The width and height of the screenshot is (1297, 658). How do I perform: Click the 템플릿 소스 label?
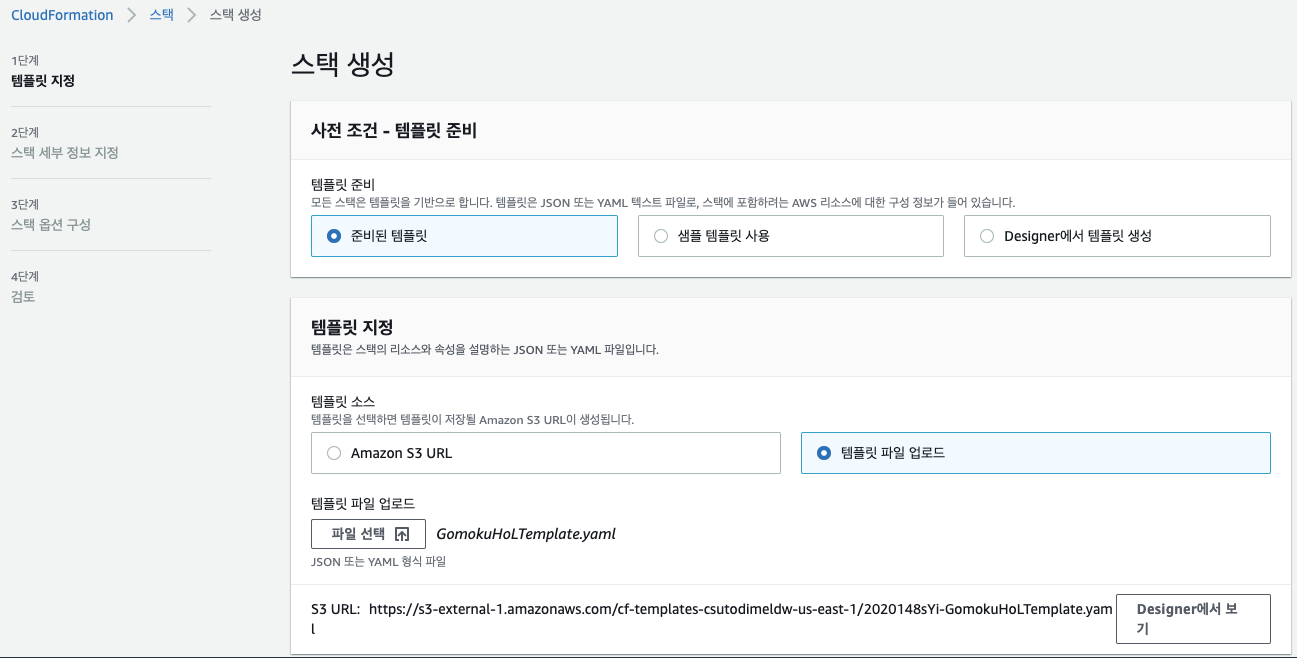[343, 402]
